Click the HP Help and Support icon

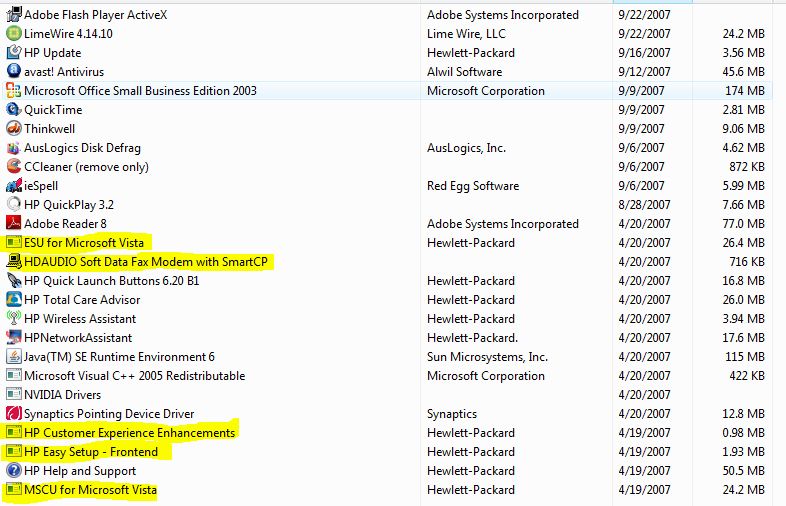point(14,470)
